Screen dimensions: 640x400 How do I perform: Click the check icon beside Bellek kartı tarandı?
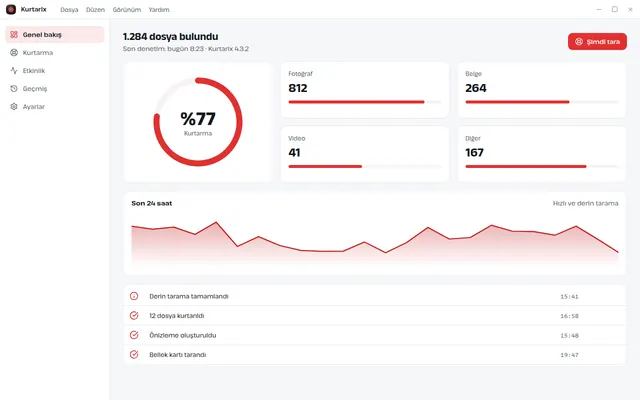(134, 355)
